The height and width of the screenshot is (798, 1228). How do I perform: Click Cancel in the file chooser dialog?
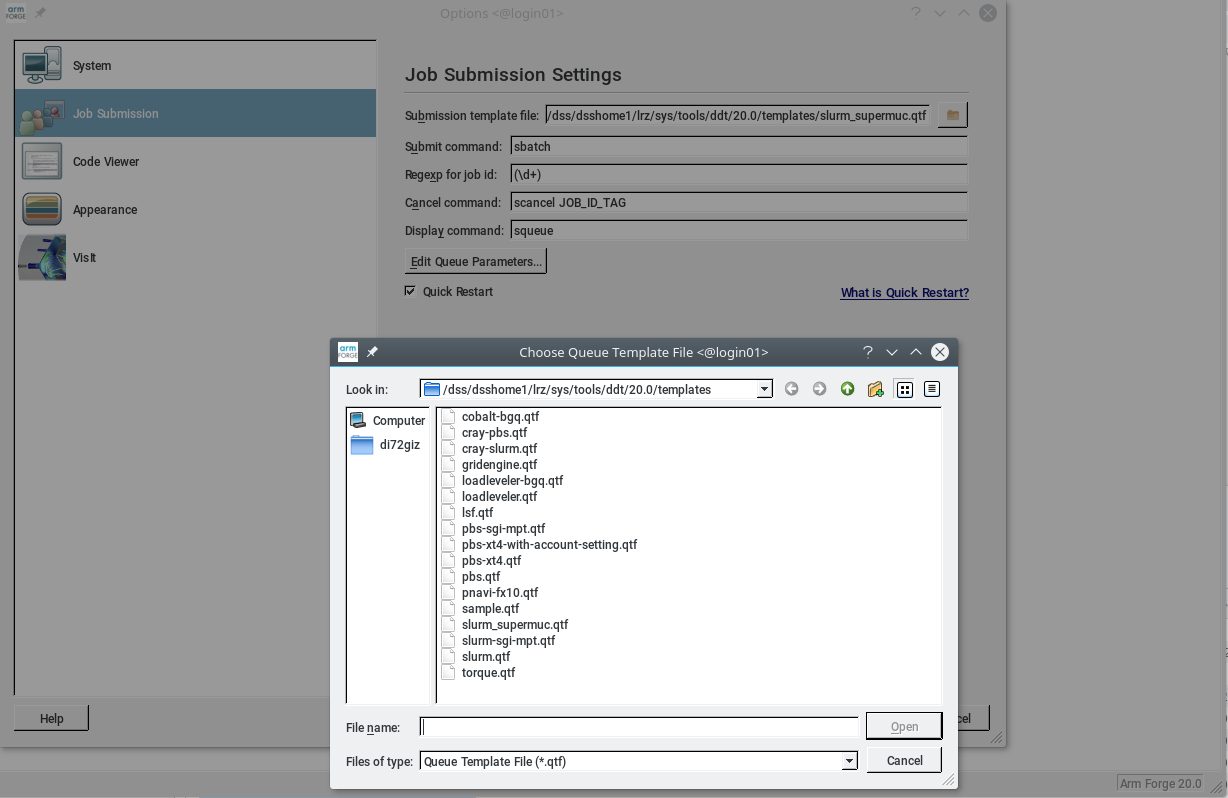pyautogui.click(x=904, y=760)
